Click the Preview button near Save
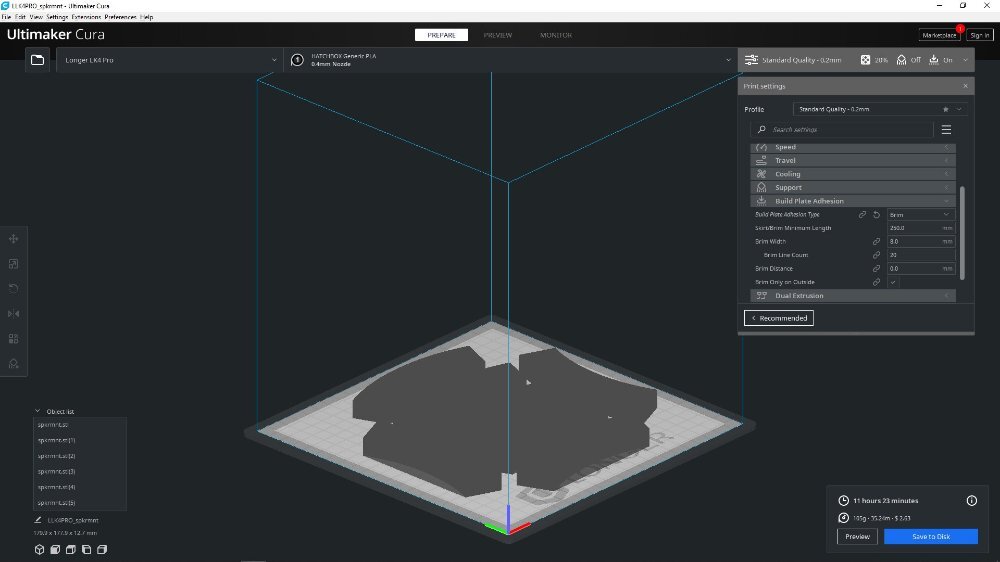The height and width of the screenshot is (562, 1000). (x=857, y=536)
